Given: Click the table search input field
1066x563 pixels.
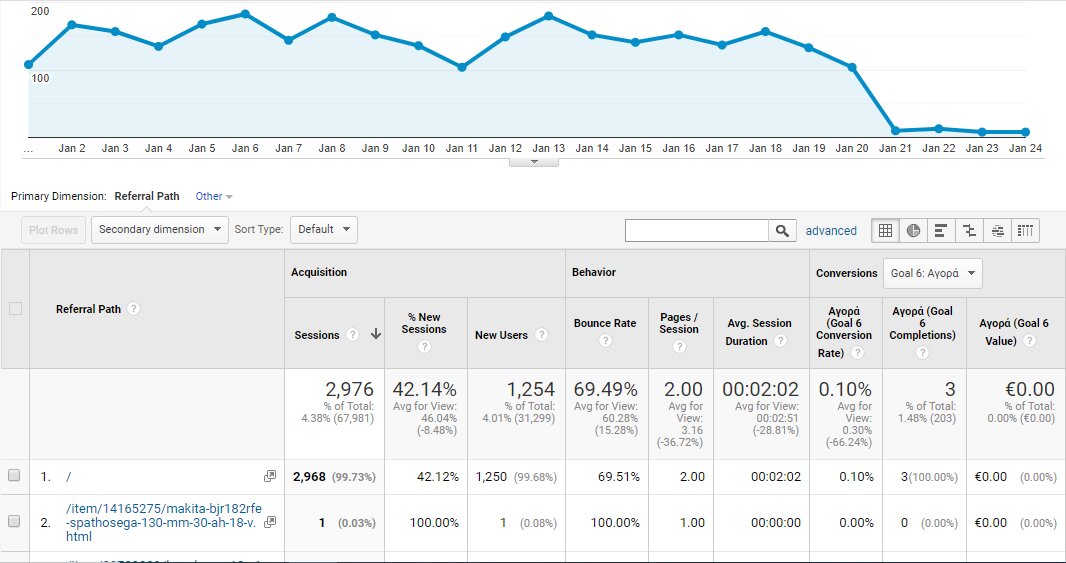Looking at the screenshot, I should 697,231.
